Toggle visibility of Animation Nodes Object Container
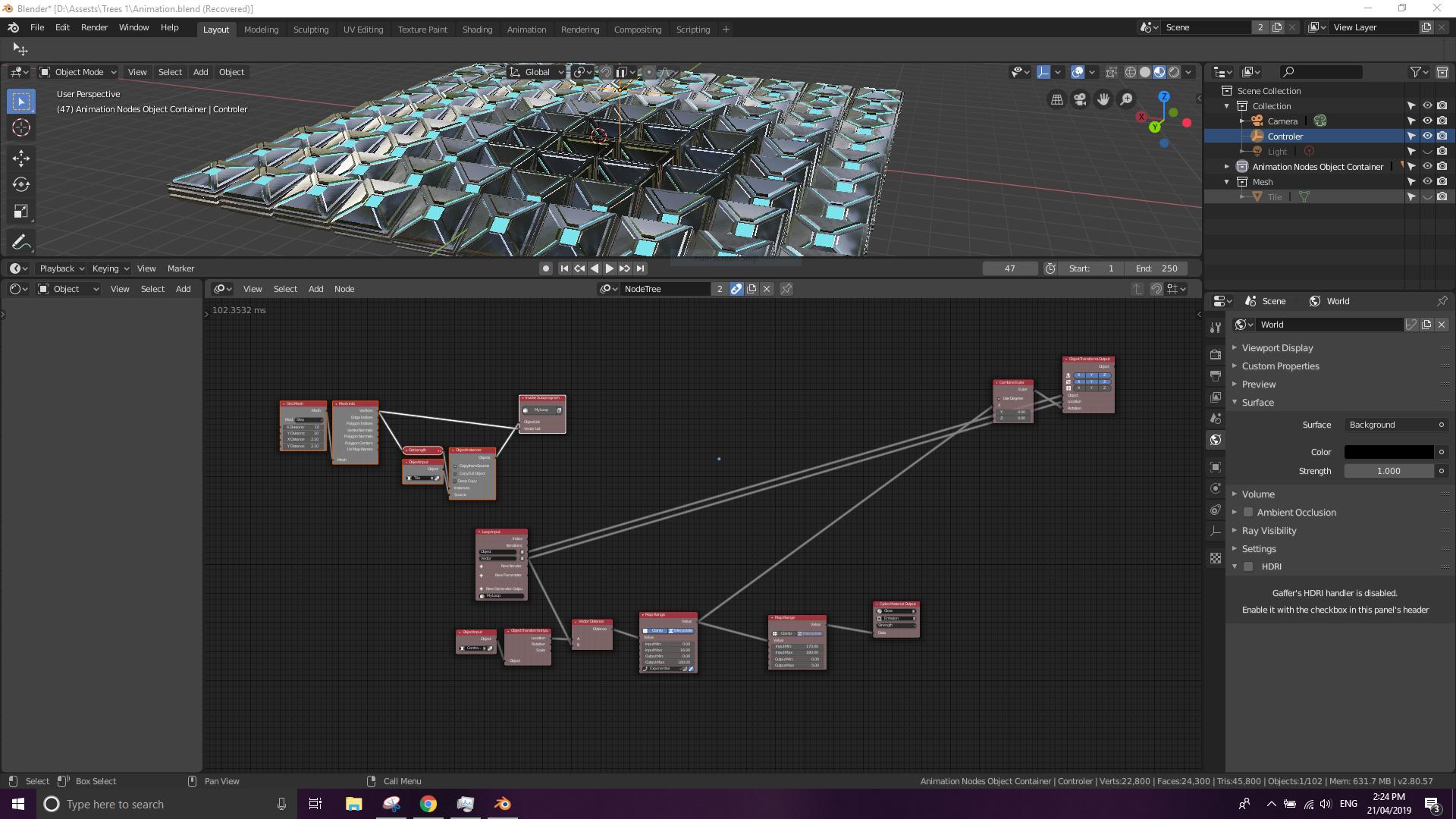The width and height of the screenshot is (1456, 819). pos(1427,165)
